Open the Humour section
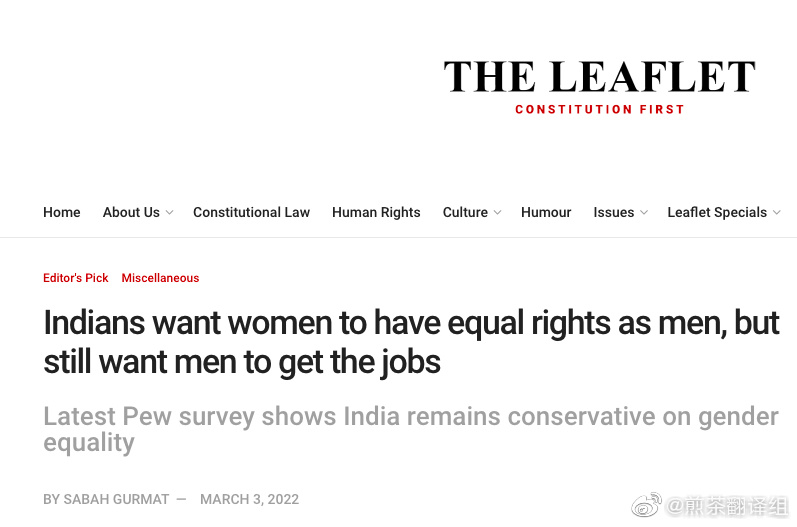The width and height of the screenshot is (797, 527). coord(546,212)
